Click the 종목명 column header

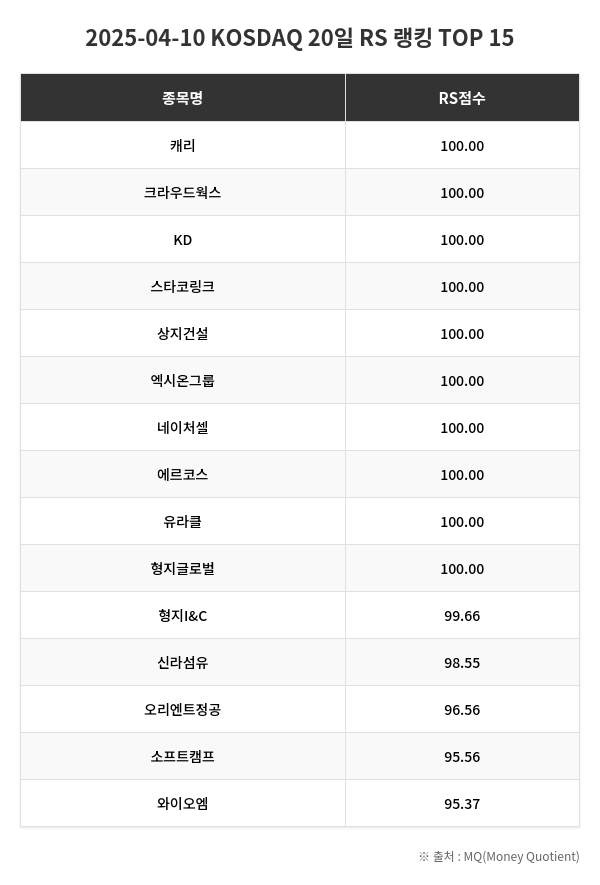[182, 98]
